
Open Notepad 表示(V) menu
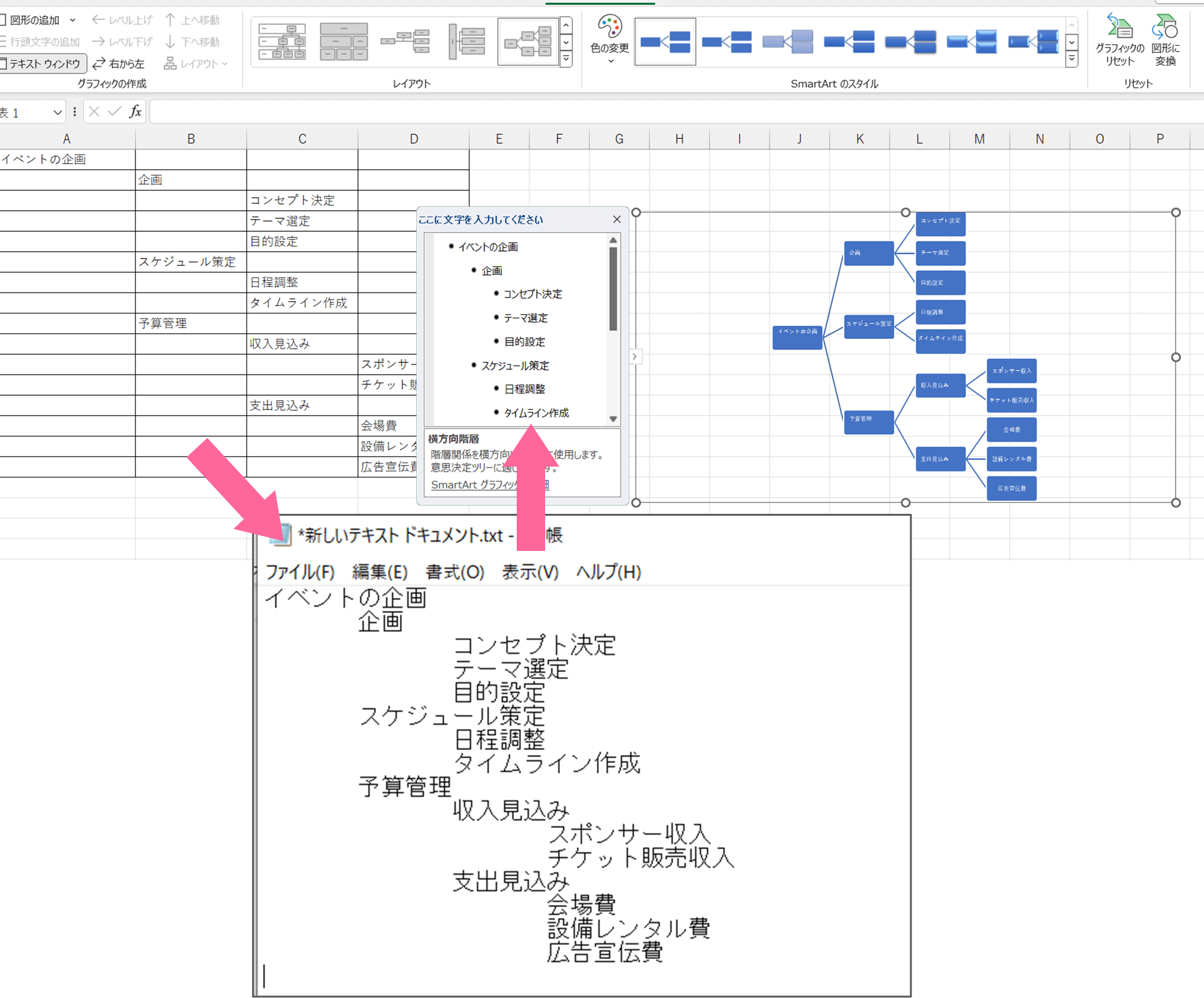pos(530,572)
